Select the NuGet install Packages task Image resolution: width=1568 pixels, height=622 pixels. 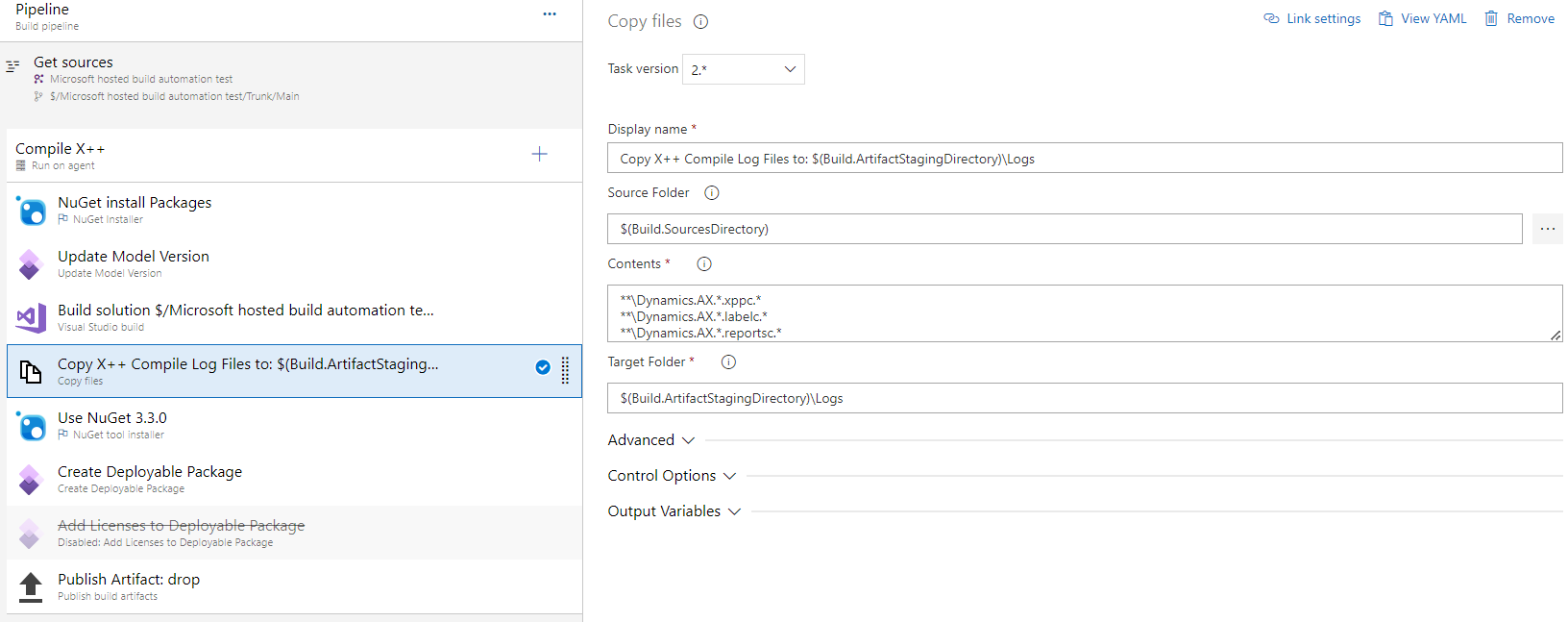[x=294, y=211]
